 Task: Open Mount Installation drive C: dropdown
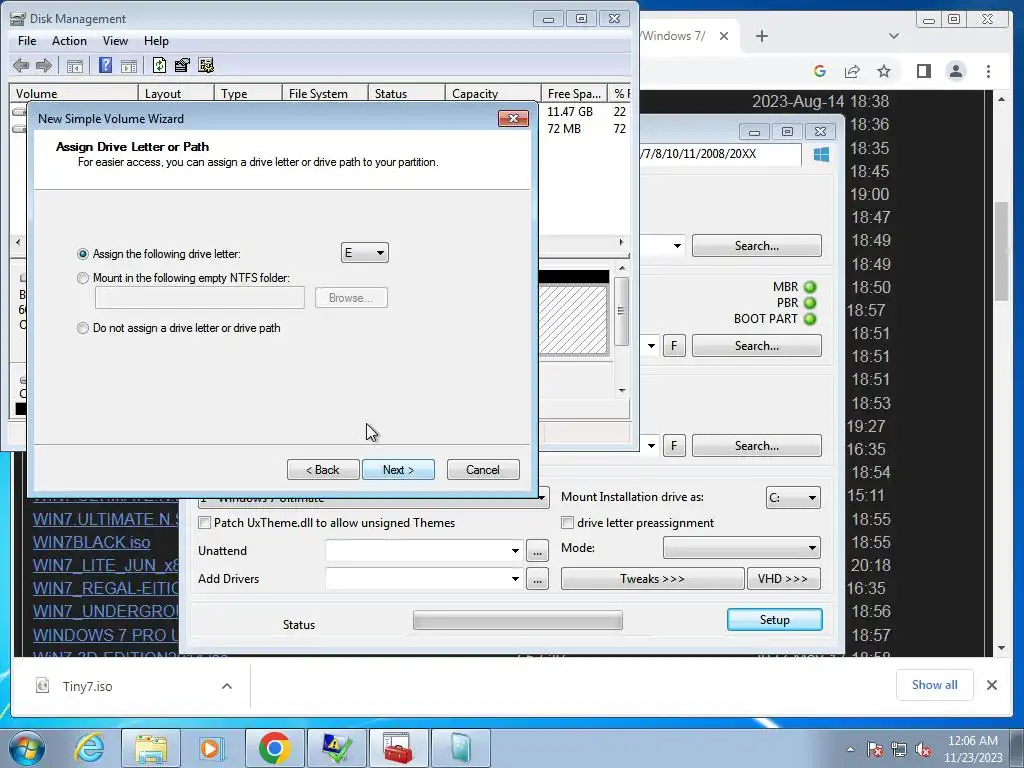793,498
